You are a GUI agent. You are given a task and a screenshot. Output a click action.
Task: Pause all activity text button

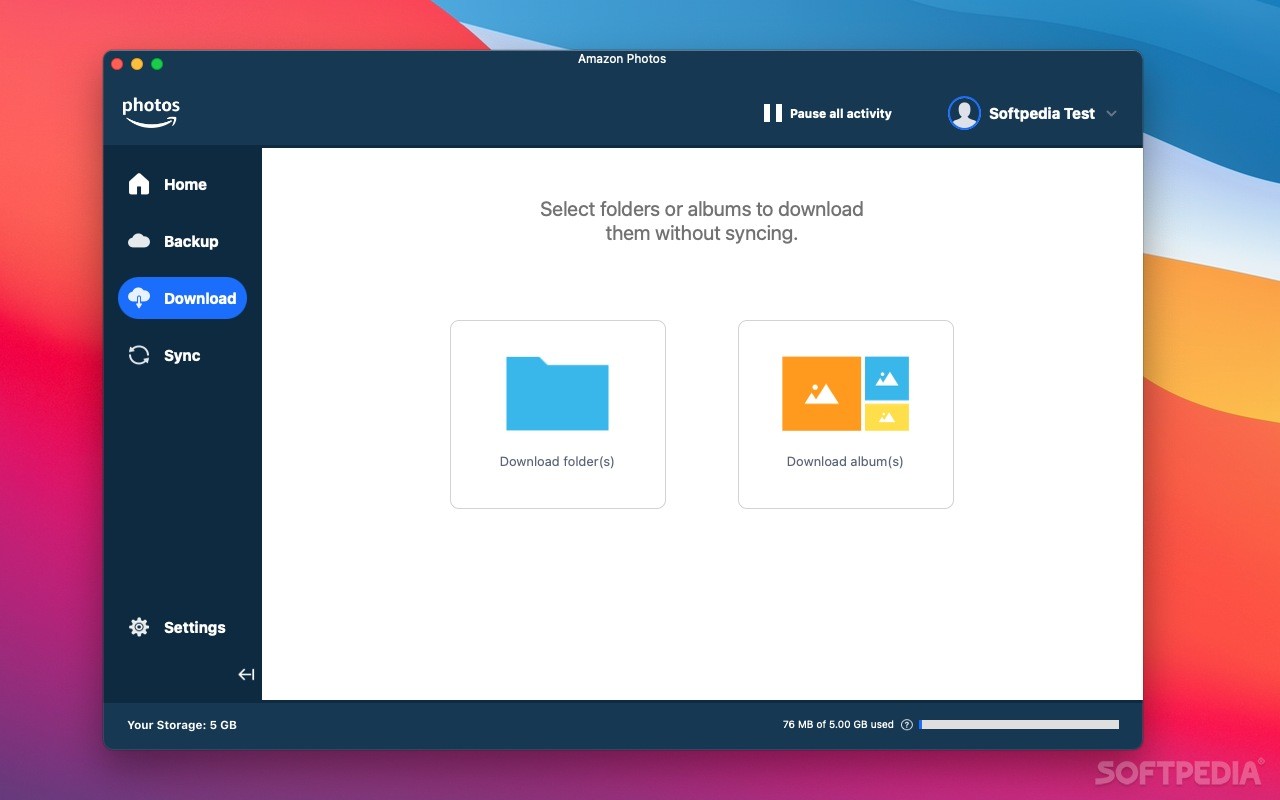pyautogui.click(x=841, y=114)
